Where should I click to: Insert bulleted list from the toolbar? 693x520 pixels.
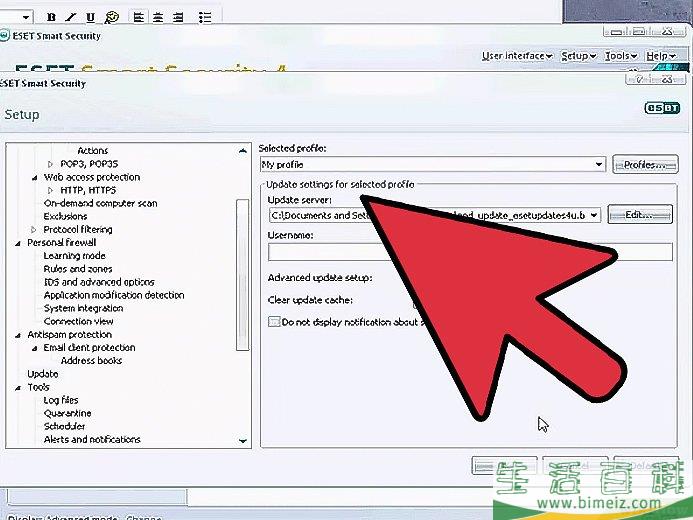click(x=205, y=17)
